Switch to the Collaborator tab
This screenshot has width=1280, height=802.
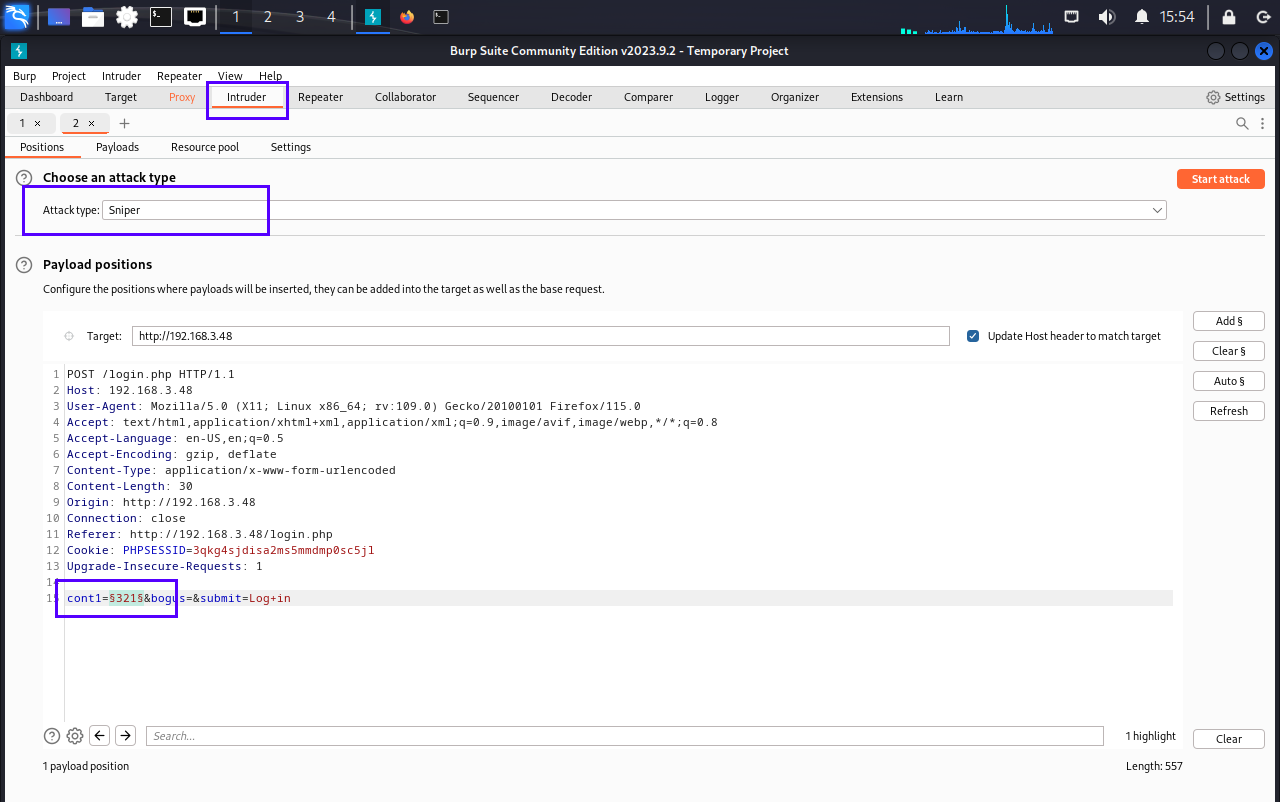[405, 97]
